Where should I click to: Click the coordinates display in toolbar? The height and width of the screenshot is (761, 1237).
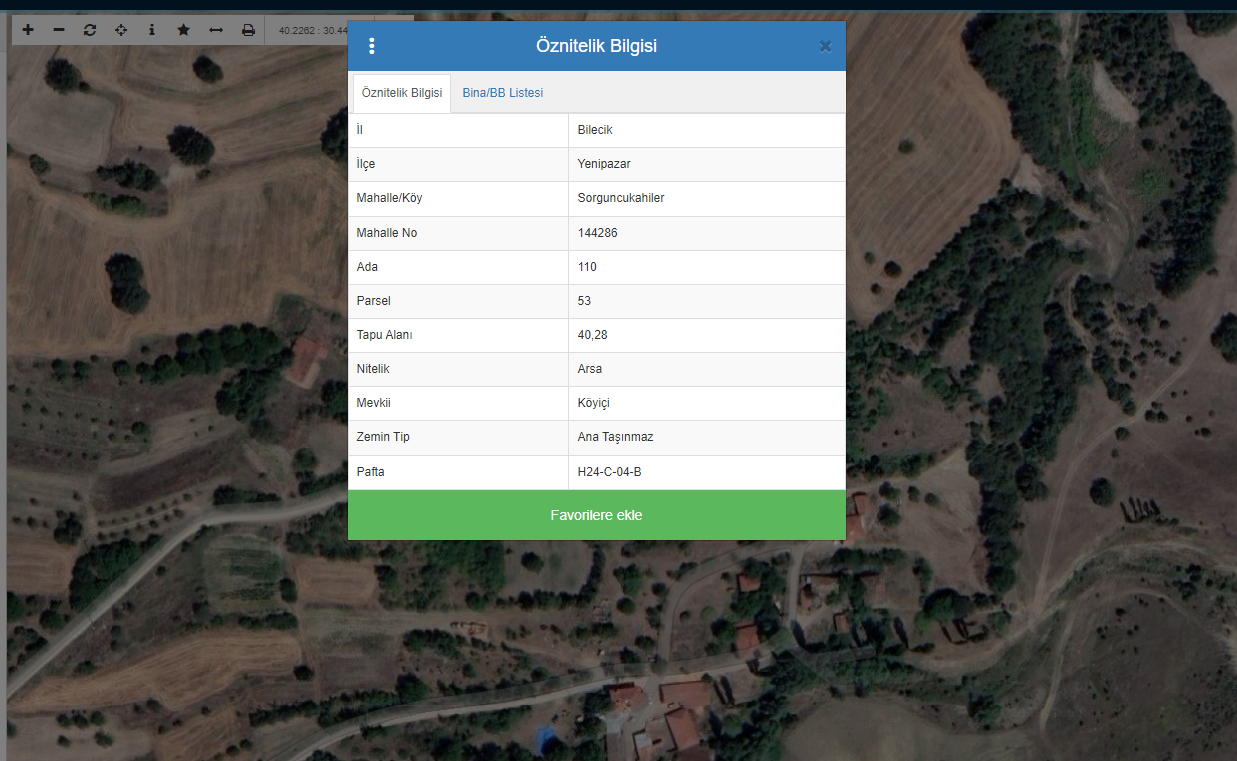click(x=312, y=31)
